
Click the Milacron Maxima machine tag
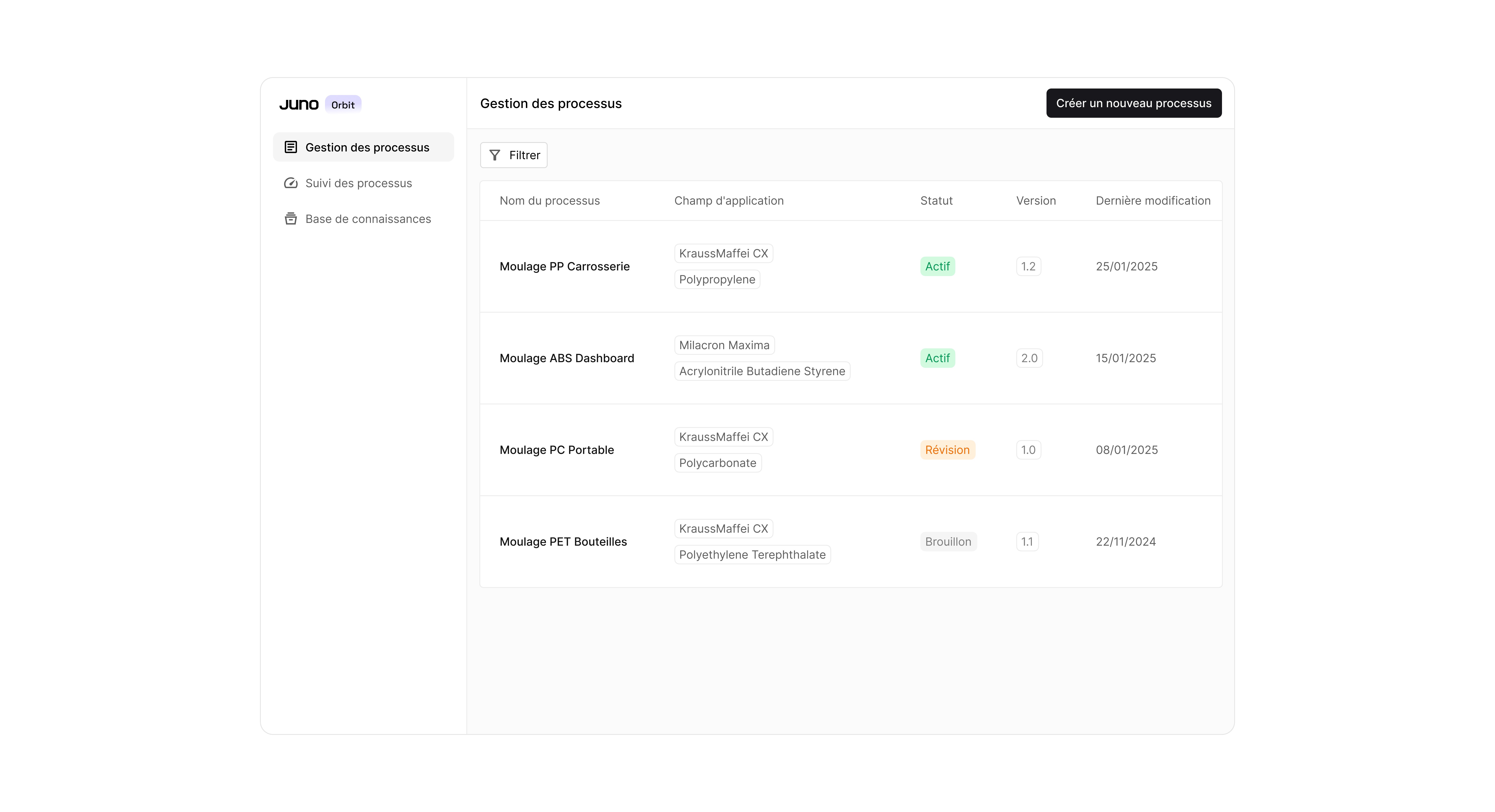[x=724, y=345]
